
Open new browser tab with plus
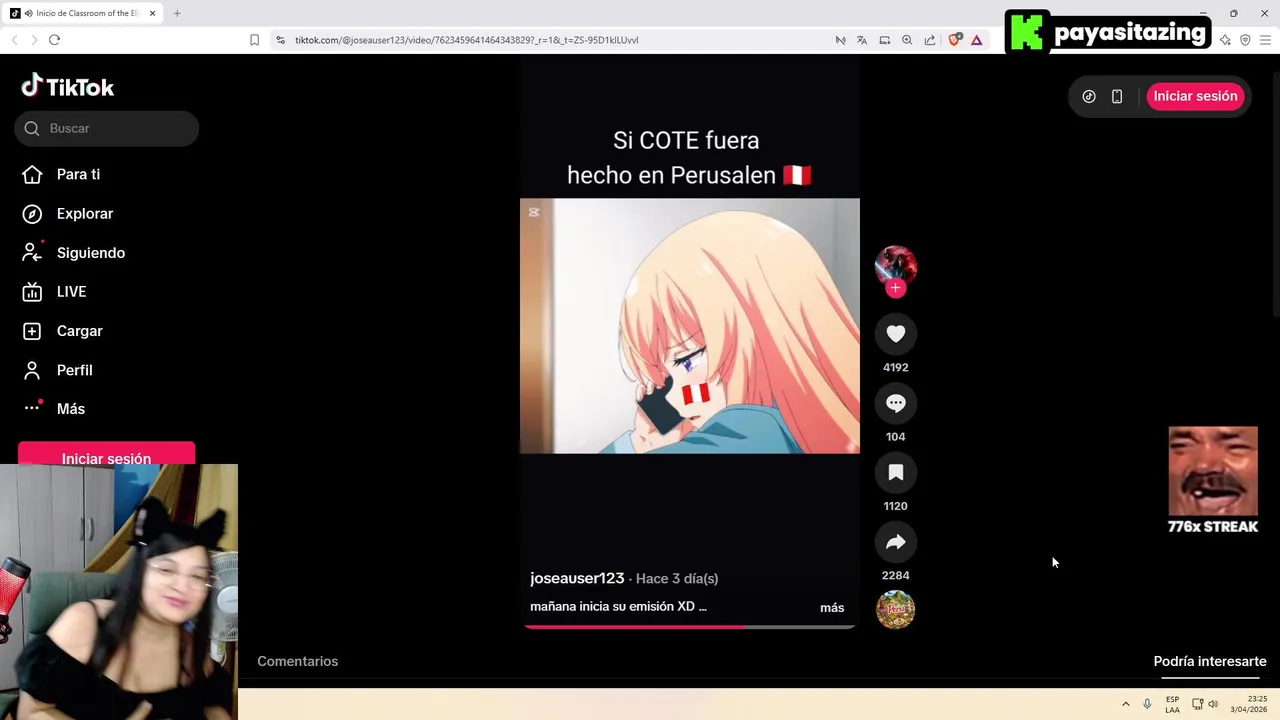coord(177,13)
